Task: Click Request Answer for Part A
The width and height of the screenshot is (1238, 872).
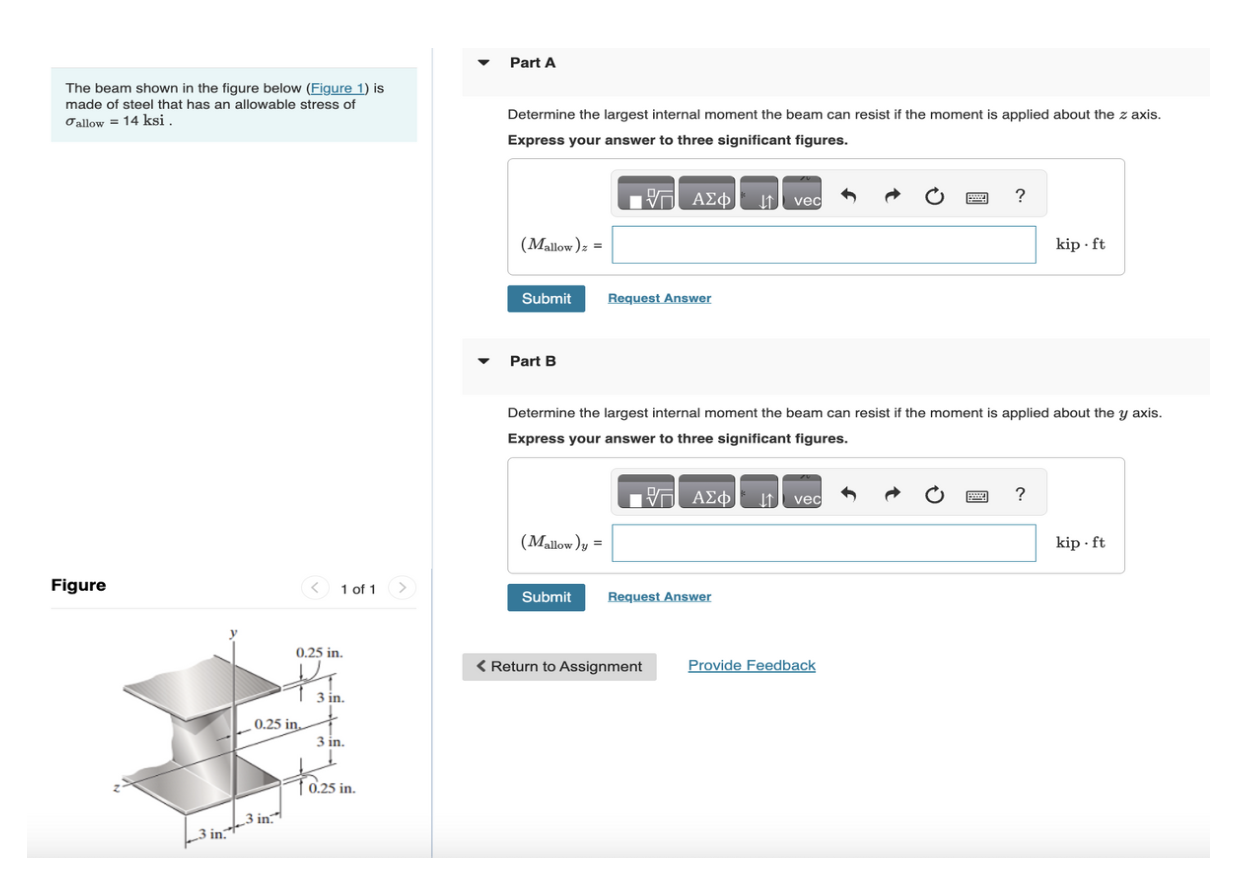Action: click(659, 297)
